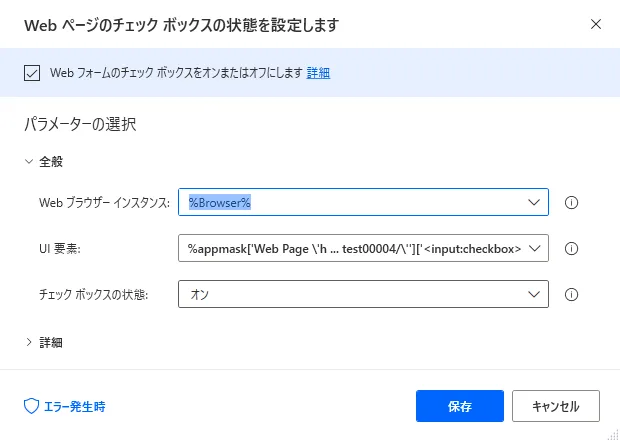620x442 pixels.
Task: Open Web ブラウザー インスタンス dropdown arrow
Action: [532, 202]
